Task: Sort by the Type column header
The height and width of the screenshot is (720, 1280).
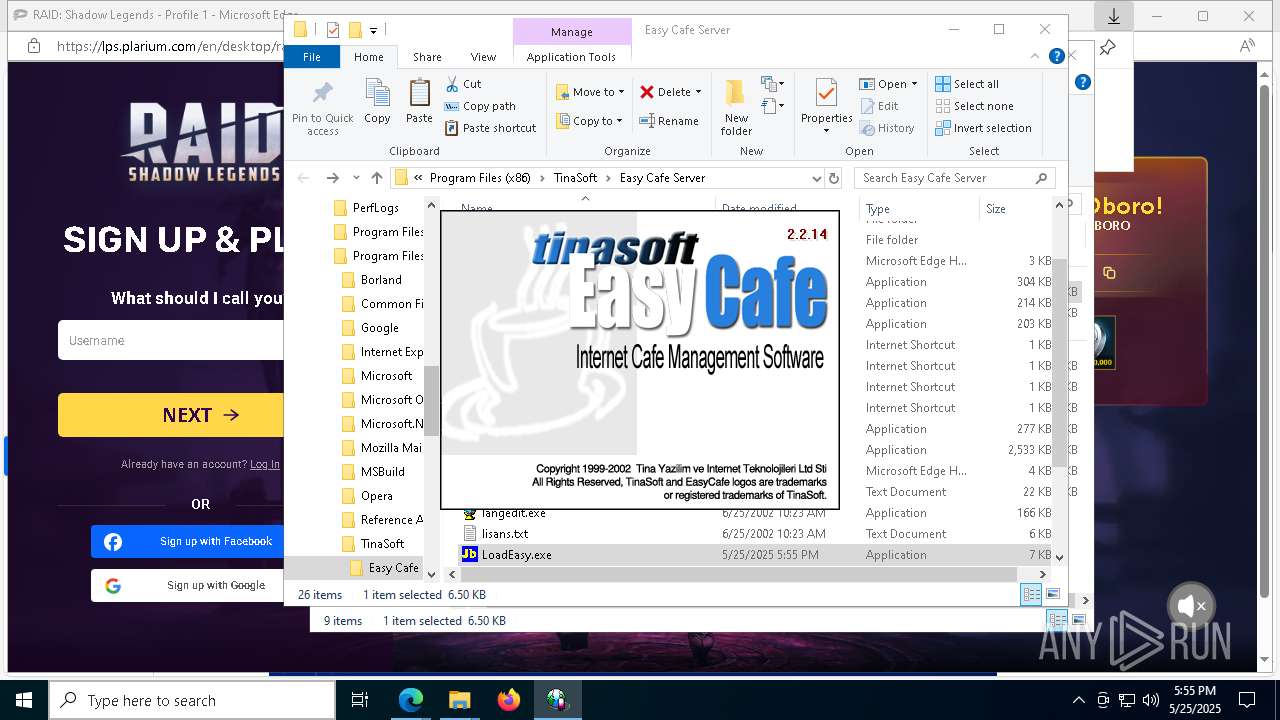Action: (x=918, y=209)
